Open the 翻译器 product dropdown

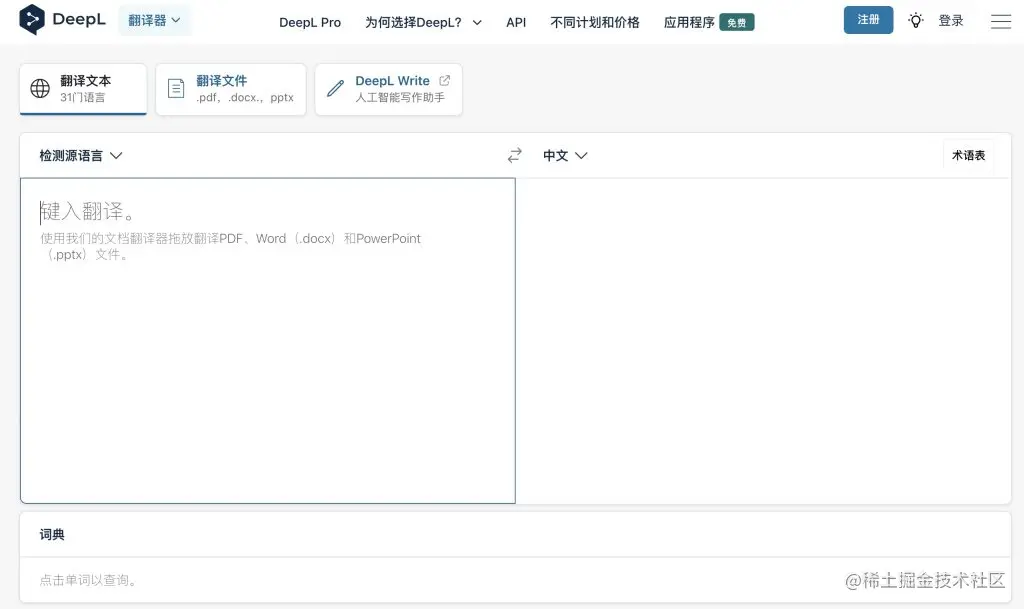pos(155,20)
